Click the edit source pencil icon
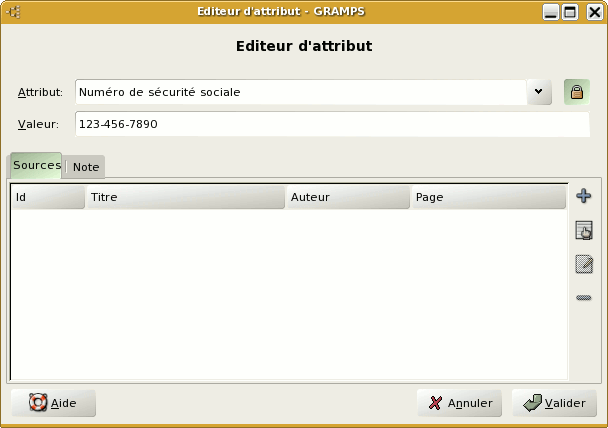Image resolution: width=608 pixels, height=428 pixels. point(584,265)
